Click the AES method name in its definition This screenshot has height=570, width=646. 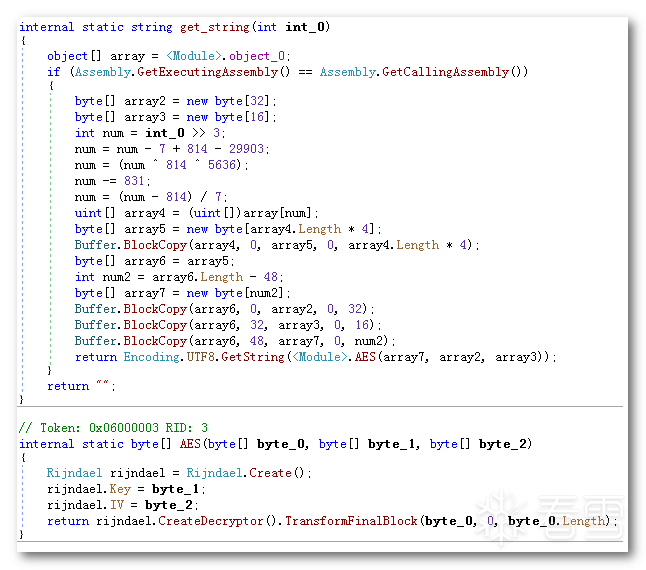(190, 444)
